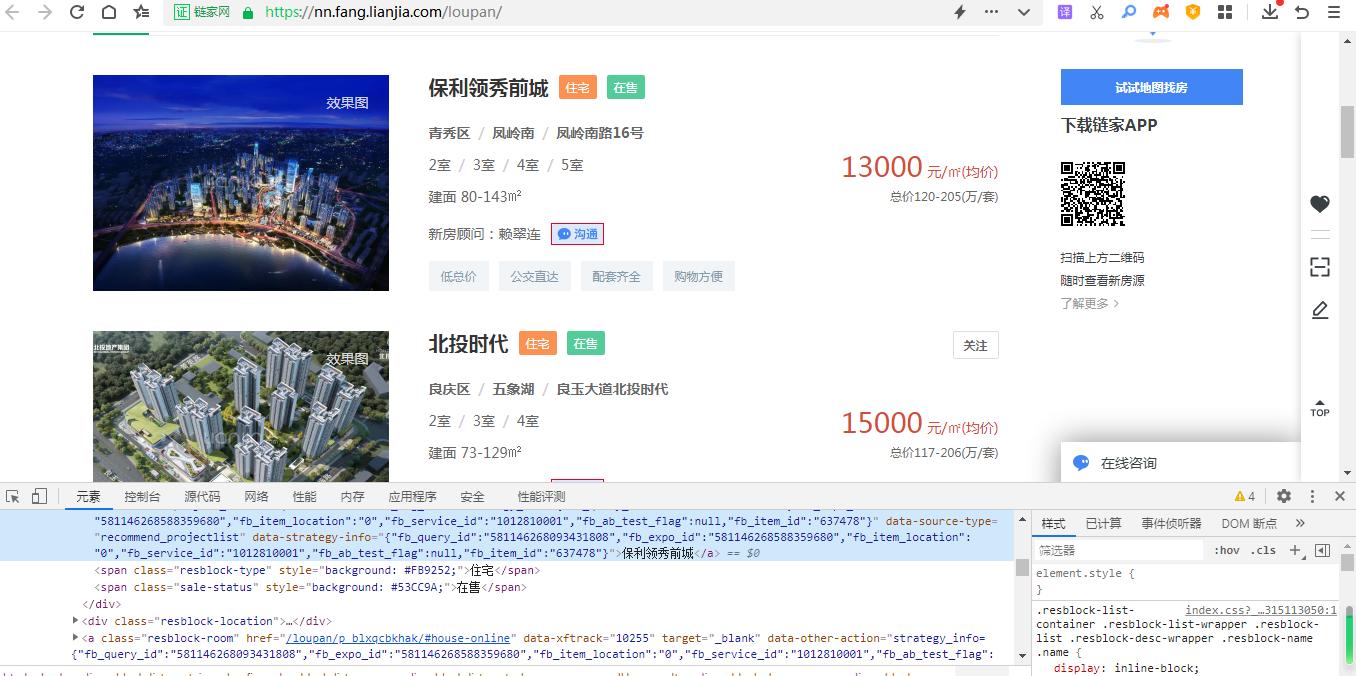Open the browser hamburger main menu
The height and width of the screenshot is (676, 1356).
pyautogui.click(x=1333, y=12)
